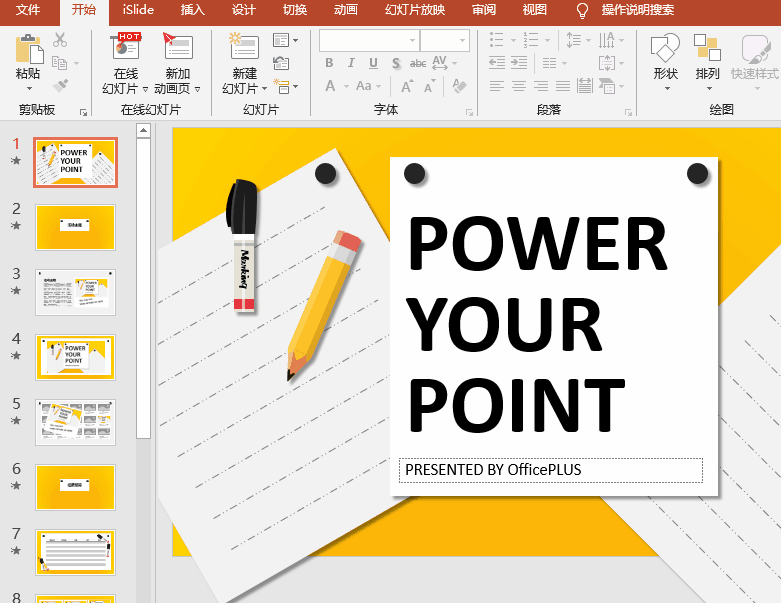Click increase font size icon
Image resolution: width=781 pixels, height=603 pixels.
pos(406,87)
